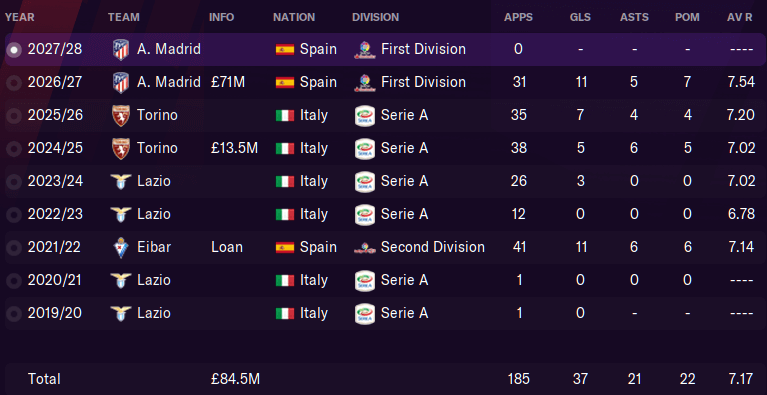767x395 pixels.
Task: Click the Serie A logo in 2022/23 row
Action: point(364,215)
